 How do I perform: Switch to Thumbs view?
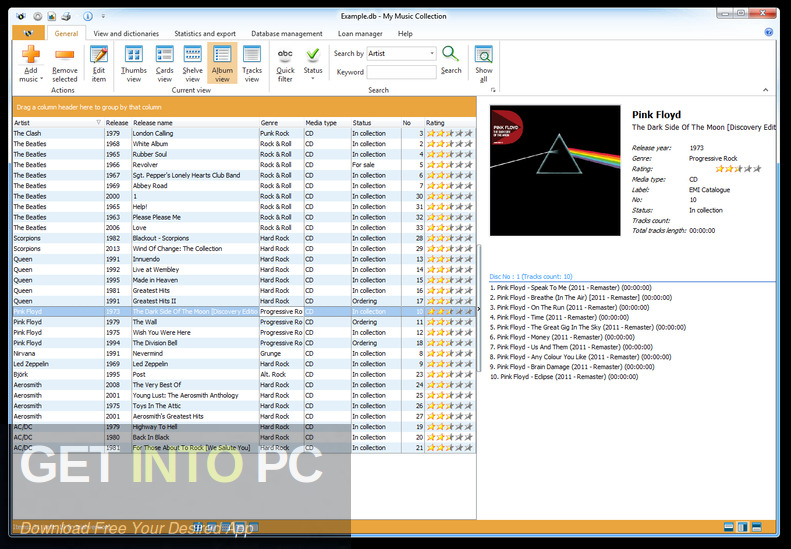[x=134, y=64]
